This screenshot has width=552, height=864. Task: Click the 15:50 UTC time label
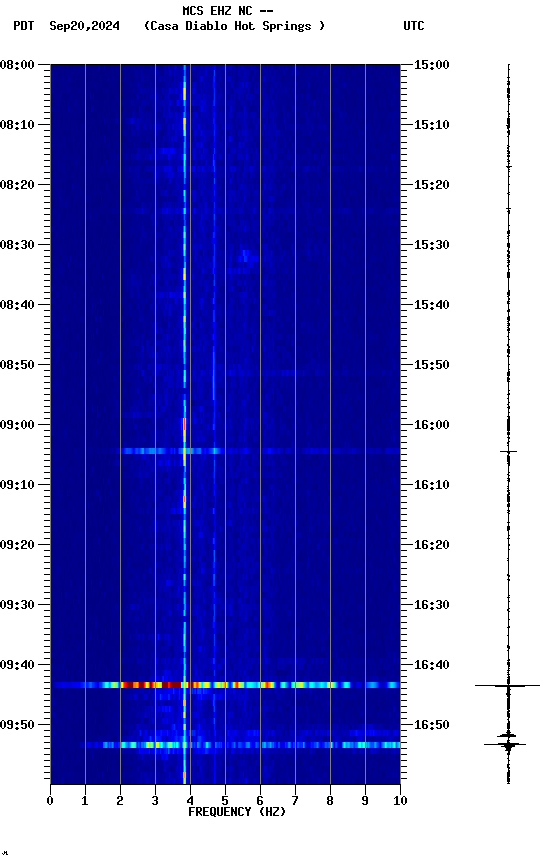coord(431,365)
